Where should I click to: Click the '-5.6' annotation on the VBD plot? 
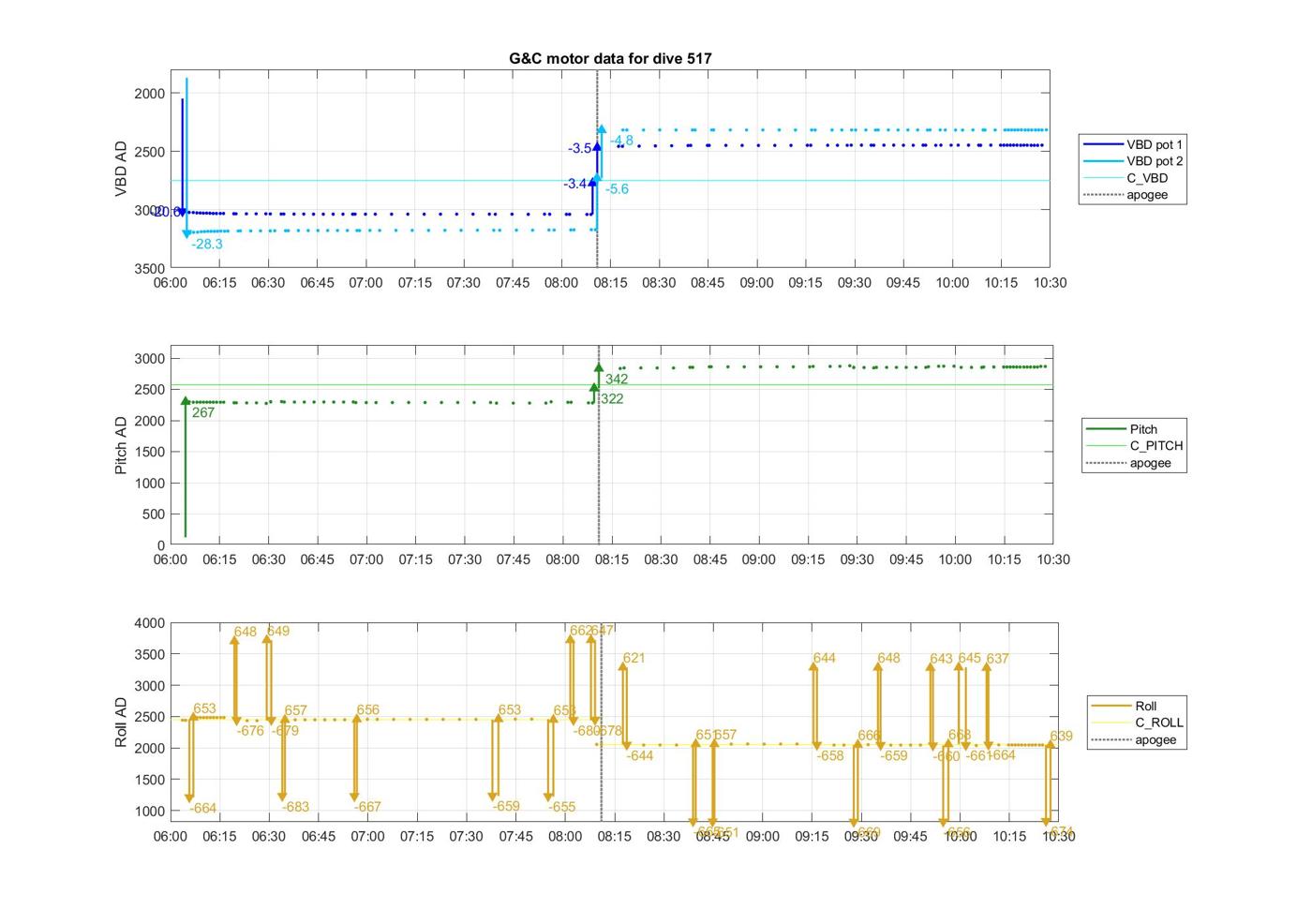tap(617, 189)
